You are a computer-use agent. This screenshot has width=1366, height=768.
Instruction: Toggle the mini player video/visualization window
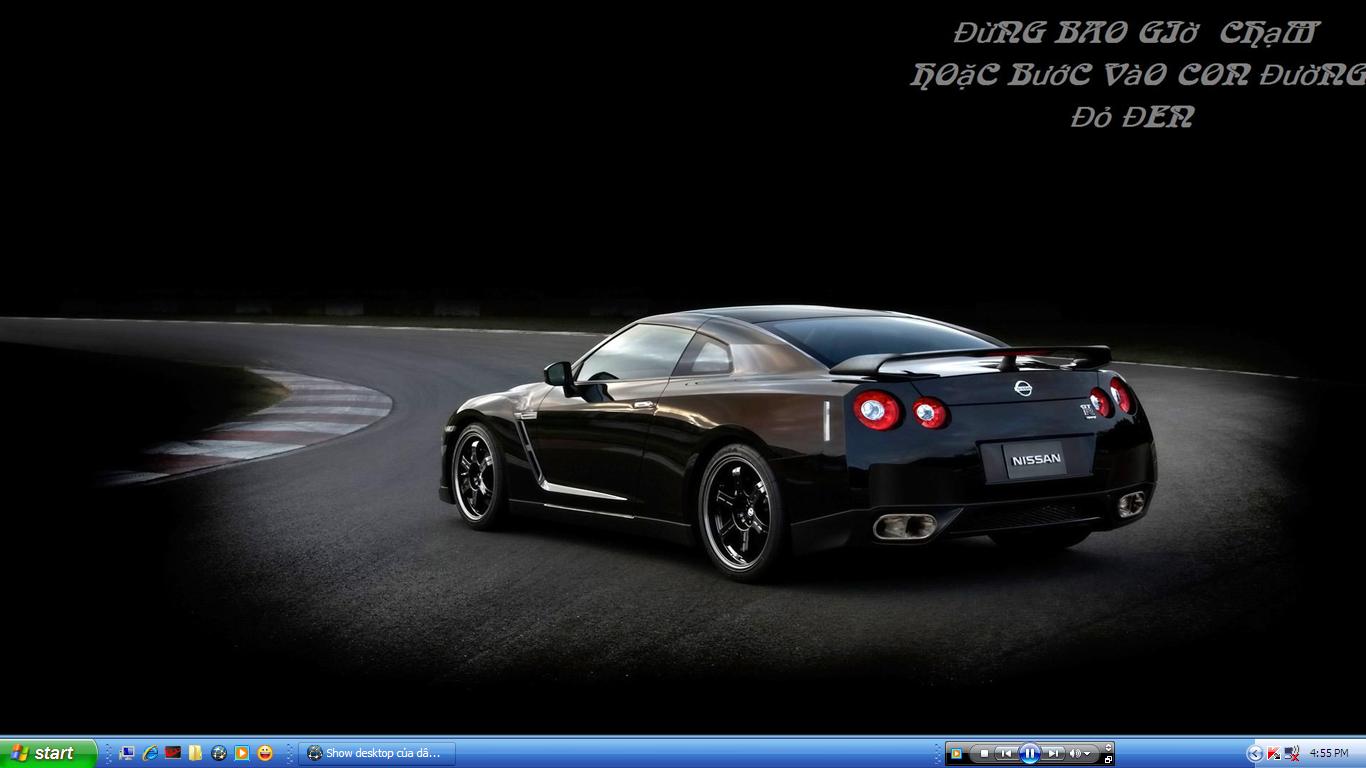tap(1108, 747)
